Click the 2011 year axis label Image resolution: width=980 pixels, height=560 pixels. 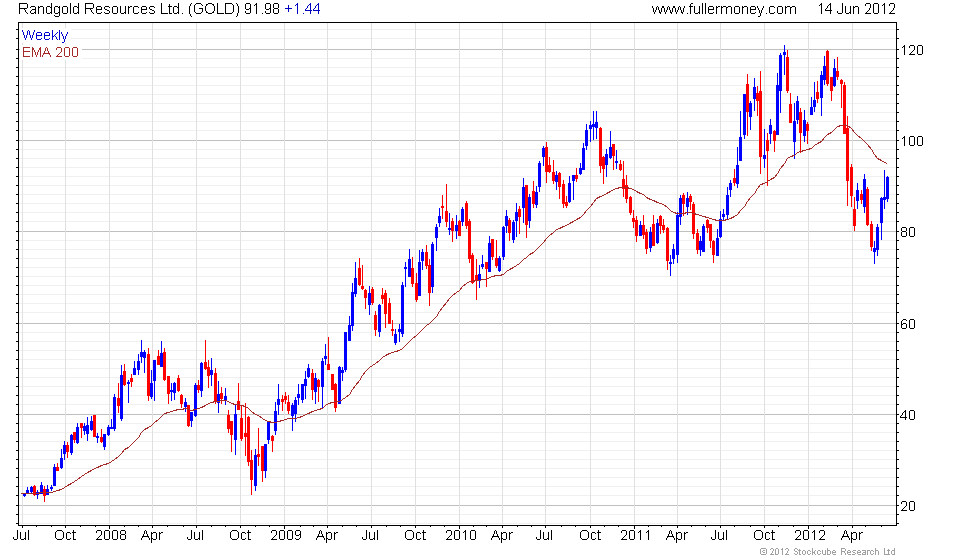(636, 536)
